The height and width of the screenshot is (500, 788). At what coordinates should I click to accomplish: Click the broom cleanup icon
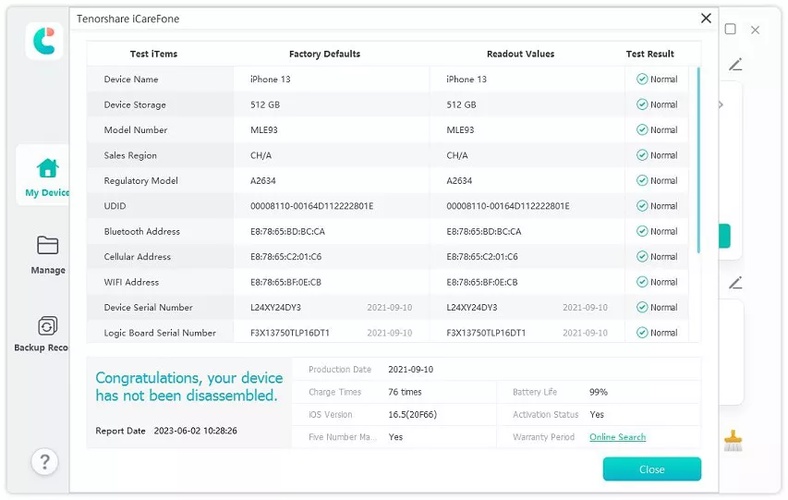tap(733, 441)
